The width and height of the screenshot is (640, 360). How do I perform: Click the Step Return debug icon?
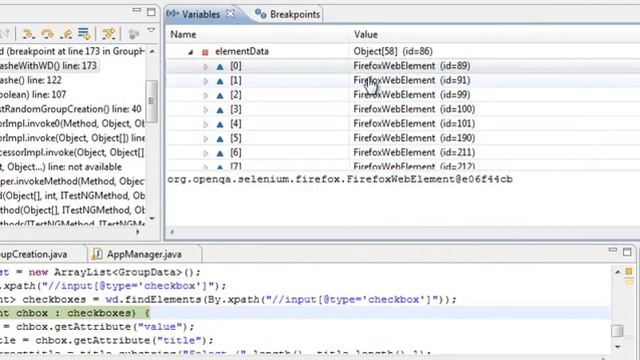coord(66,34)
